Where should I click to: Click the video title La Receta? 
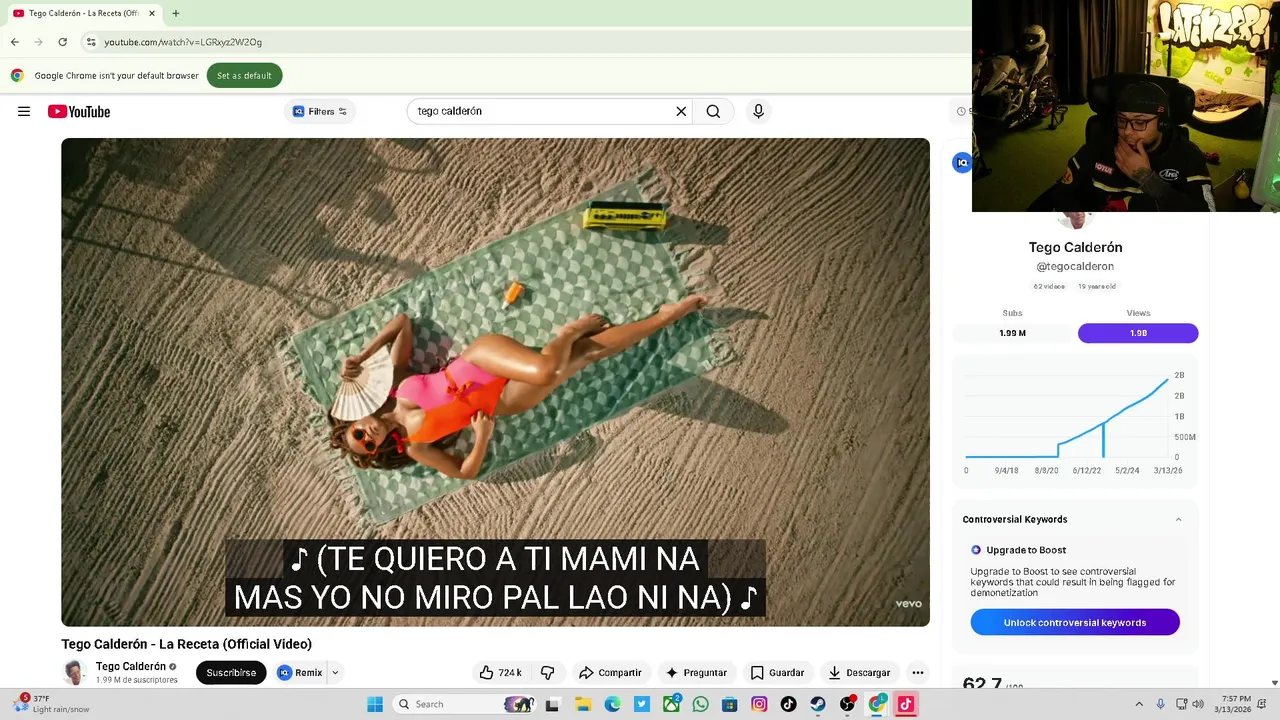[x=186, y=644]
